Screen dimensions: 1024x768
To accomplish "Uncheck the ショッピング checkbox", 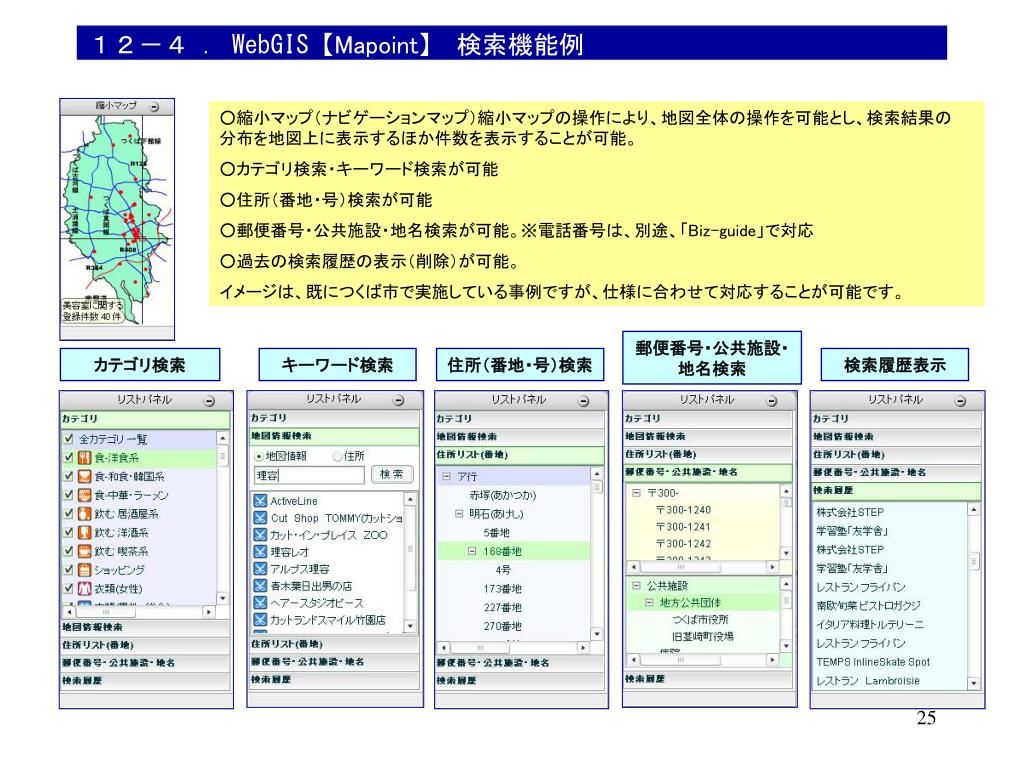I will [69, 569].
